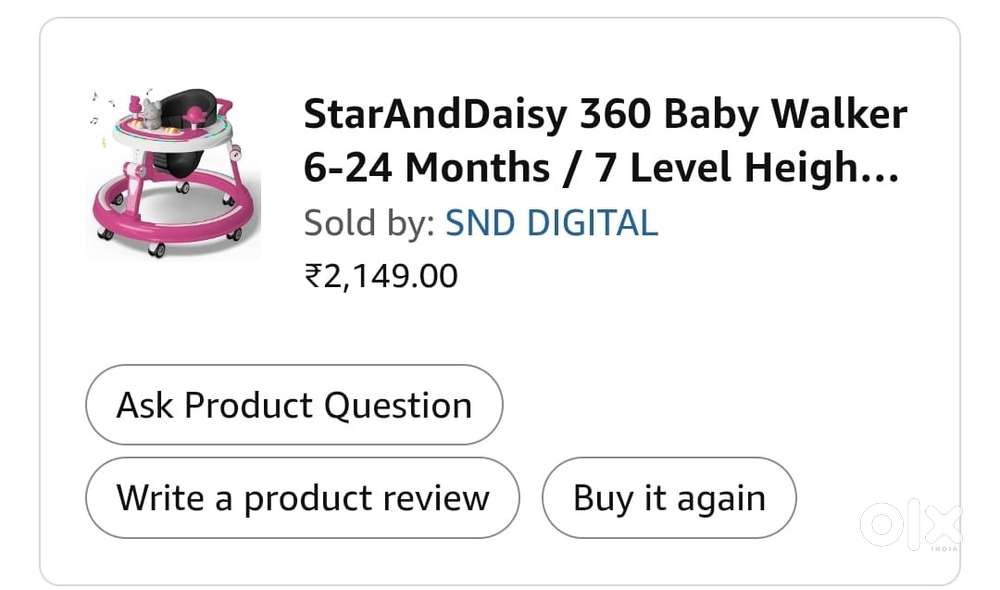
Task: Click the ₹2,149.00 price text
Action: 381,275
